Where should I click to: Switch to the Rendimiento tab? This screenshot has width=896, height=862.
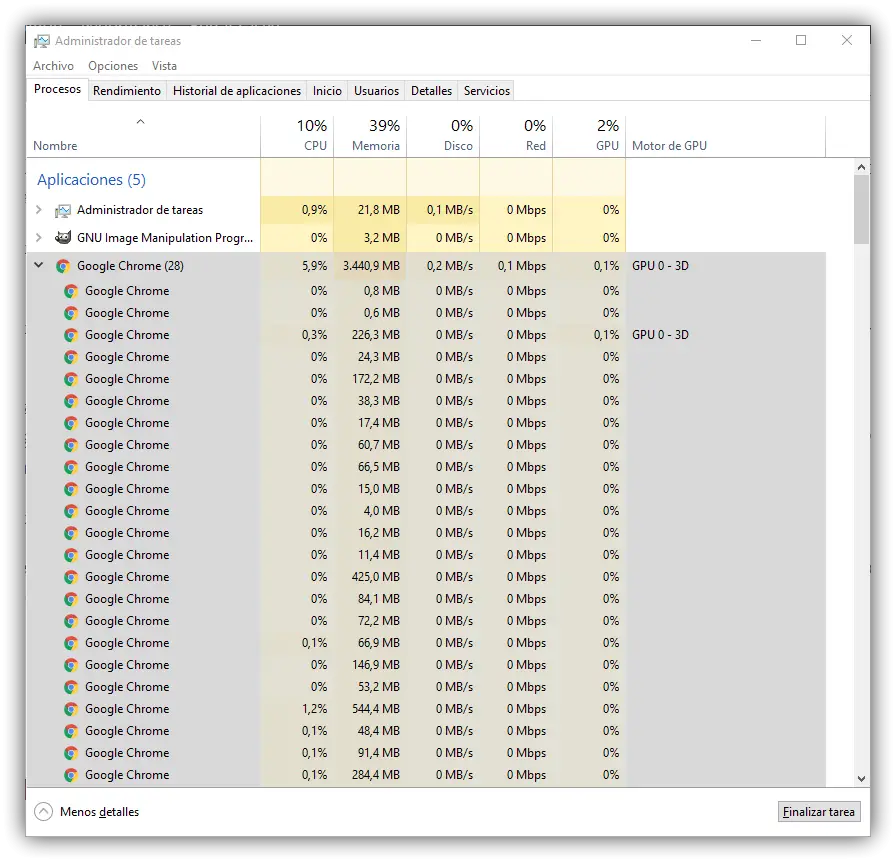point(127,91)
